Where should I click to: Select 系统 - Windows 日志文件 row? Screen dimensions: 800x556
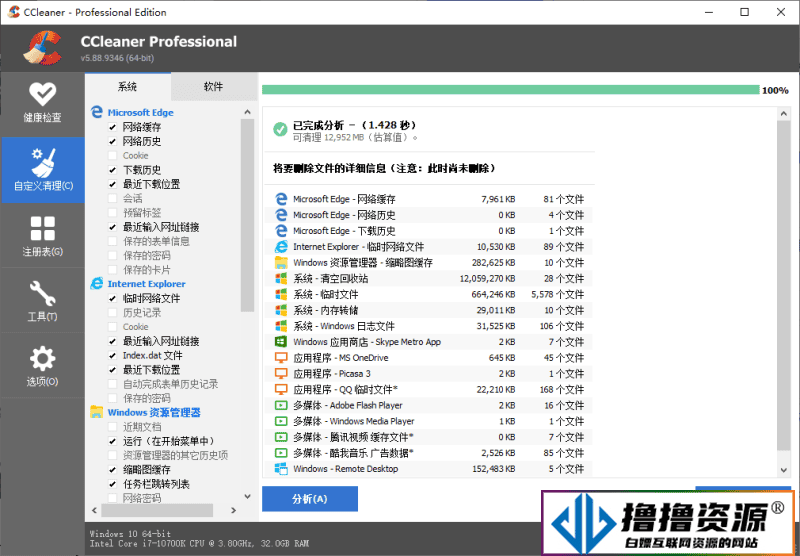pos(429,325)
